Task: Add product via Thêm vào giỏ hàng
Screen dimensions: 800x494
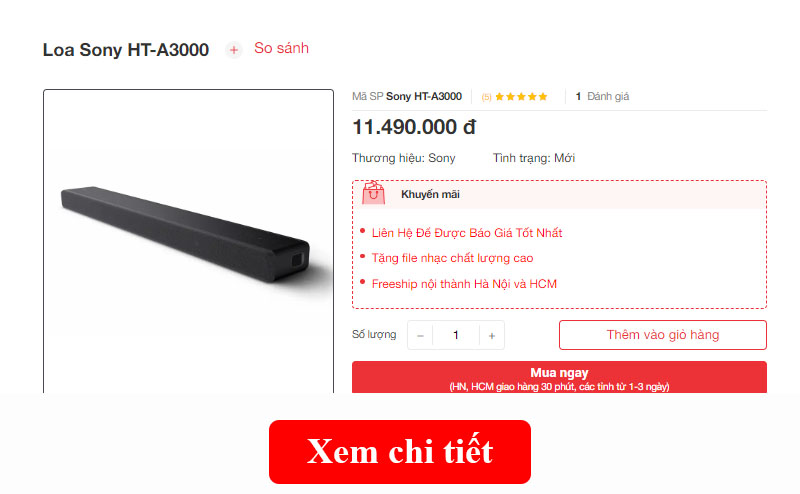Action: (663, 335)
